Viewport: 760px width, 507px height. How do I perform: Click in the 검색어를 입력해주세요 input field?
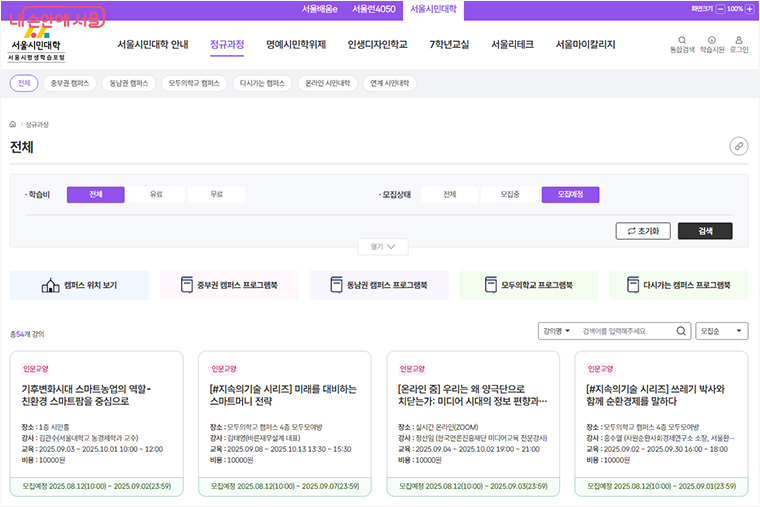[625, 331]
